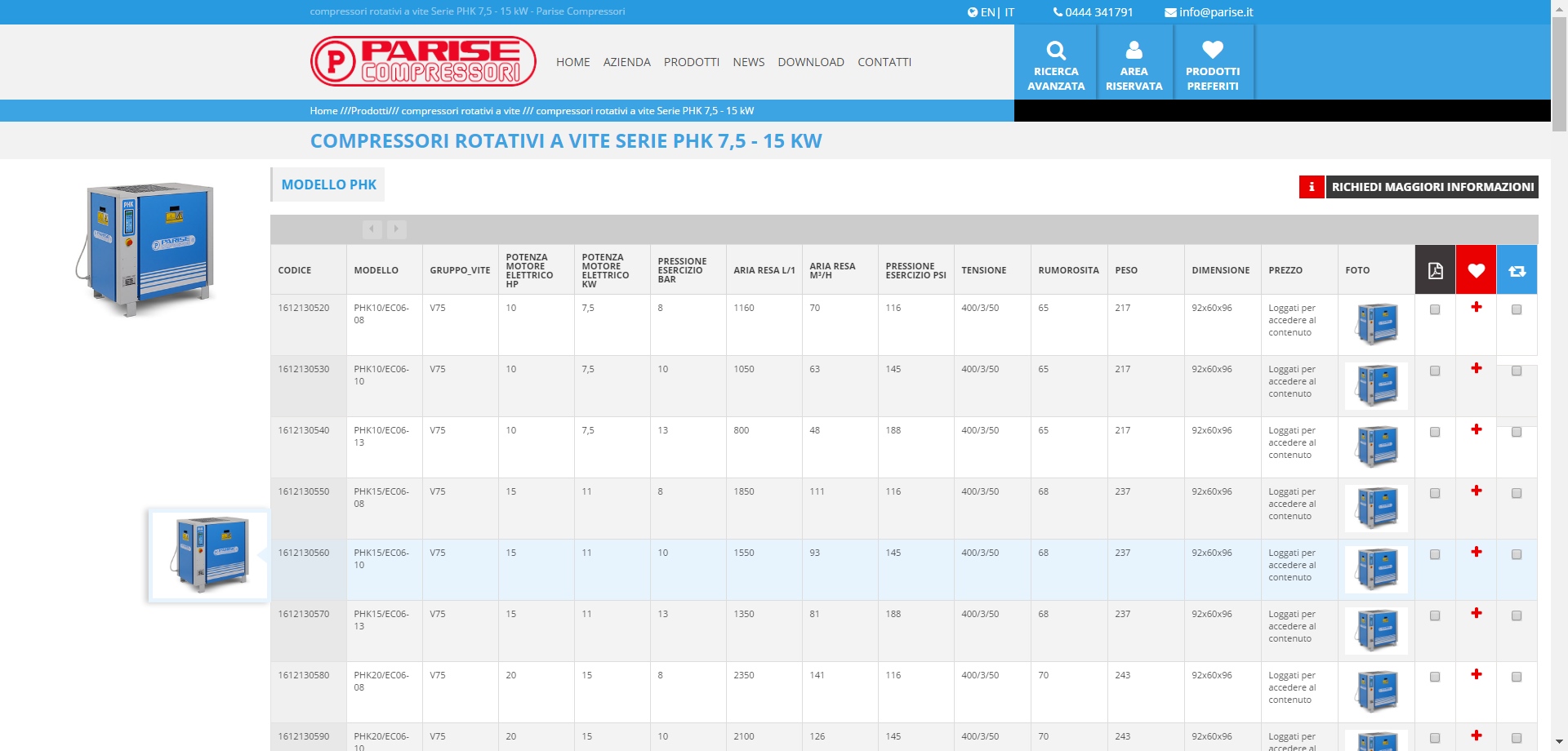Screen dimensions: 1568x751
Task: Click the ARIA RESA L/1 column header
Action: (x=764, y=270)
